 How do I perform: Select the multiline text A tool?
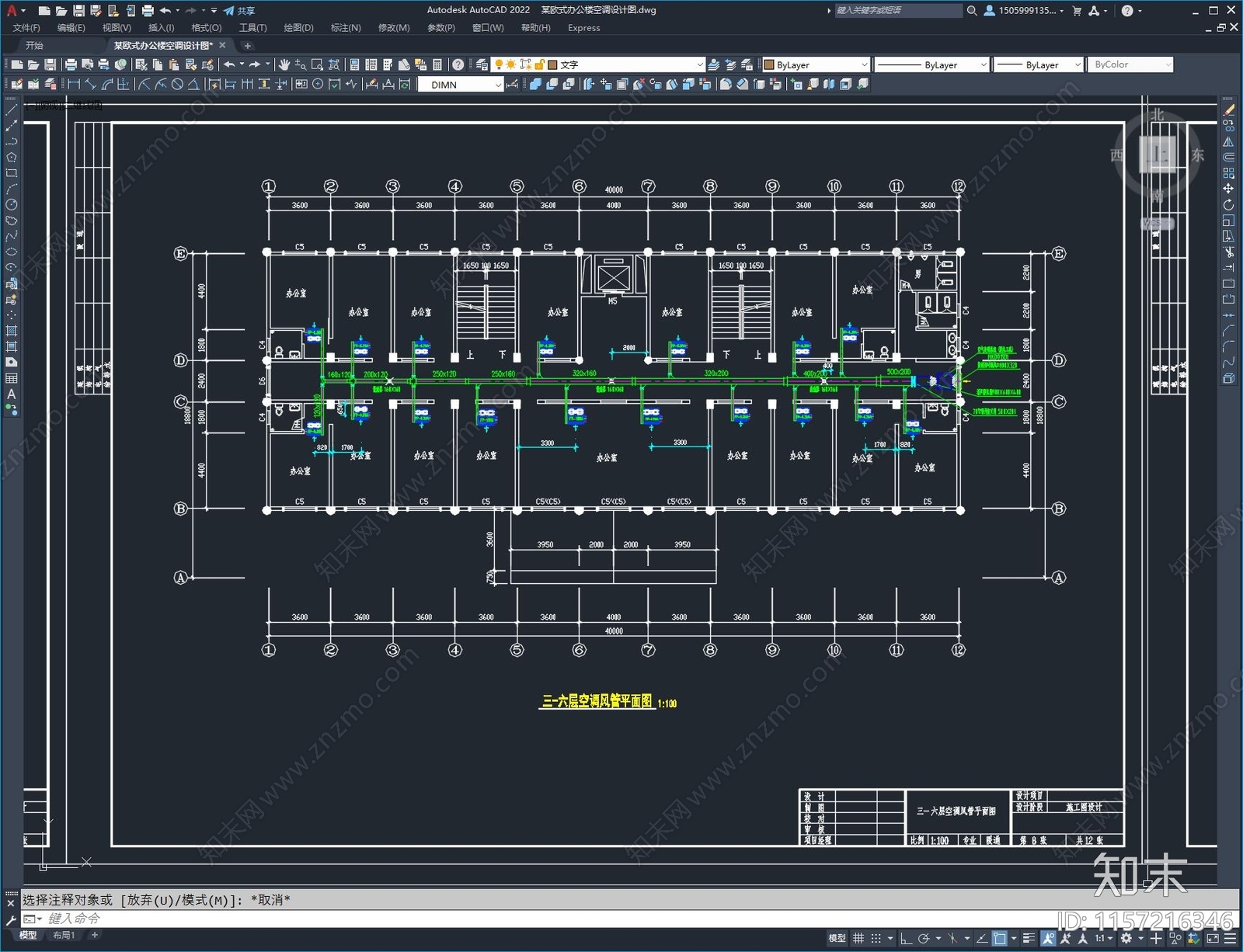pos(12,394)
